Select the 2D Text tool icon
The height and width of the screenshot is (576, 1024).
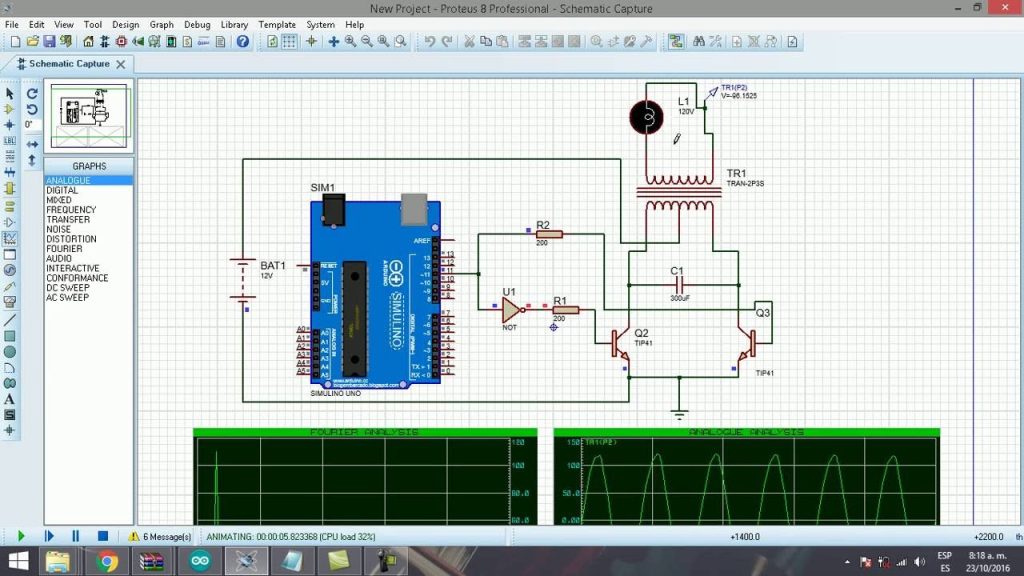click(10, 399)
